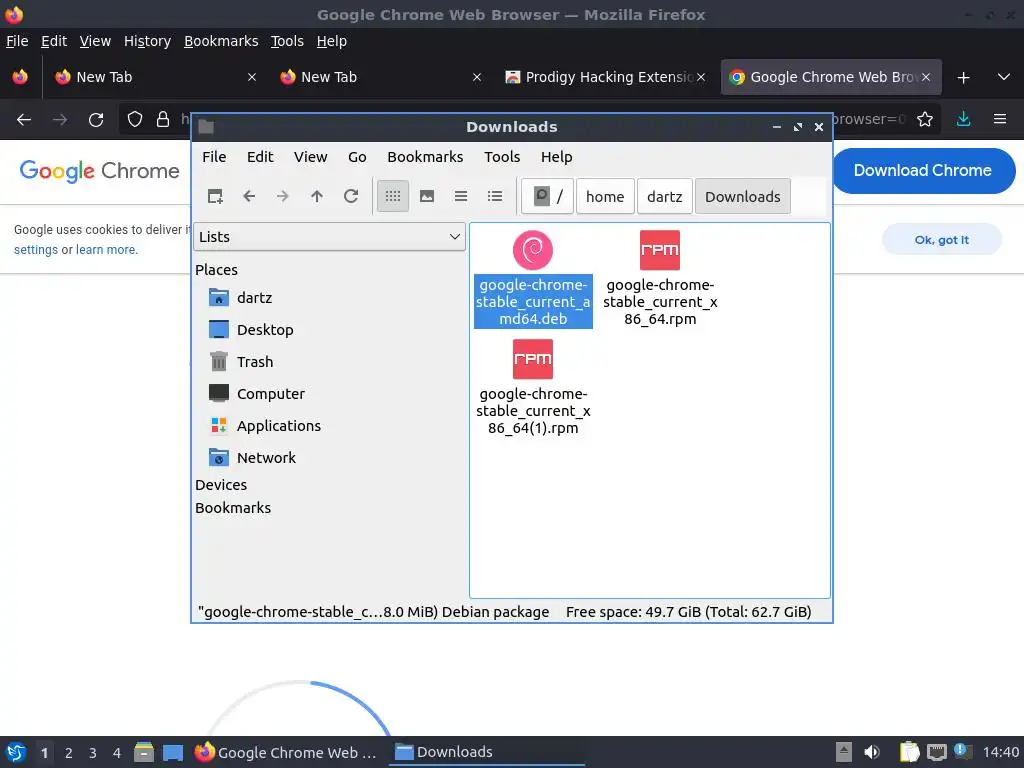
Task: Open Firefox History menu
Action: 148,41
